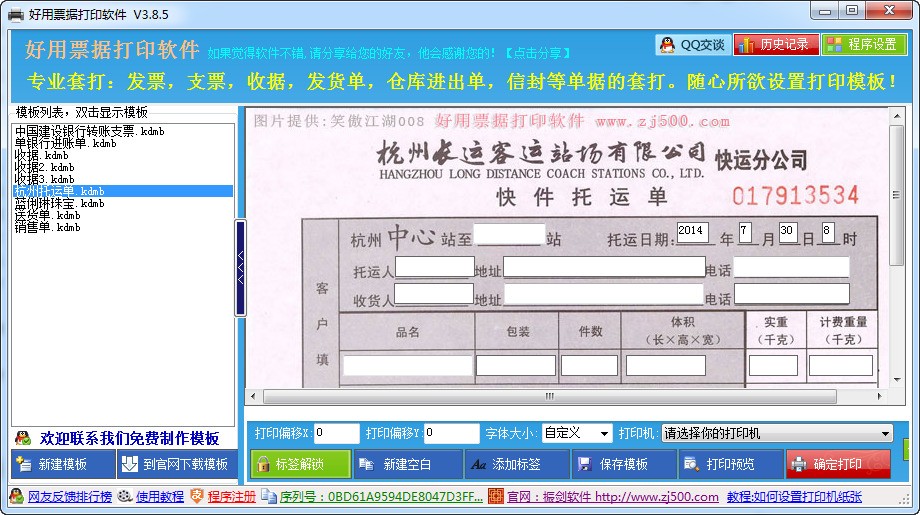Click 添加标签 to add a label
The width and height of the screenshot is (920, 515).
[516, 464]
